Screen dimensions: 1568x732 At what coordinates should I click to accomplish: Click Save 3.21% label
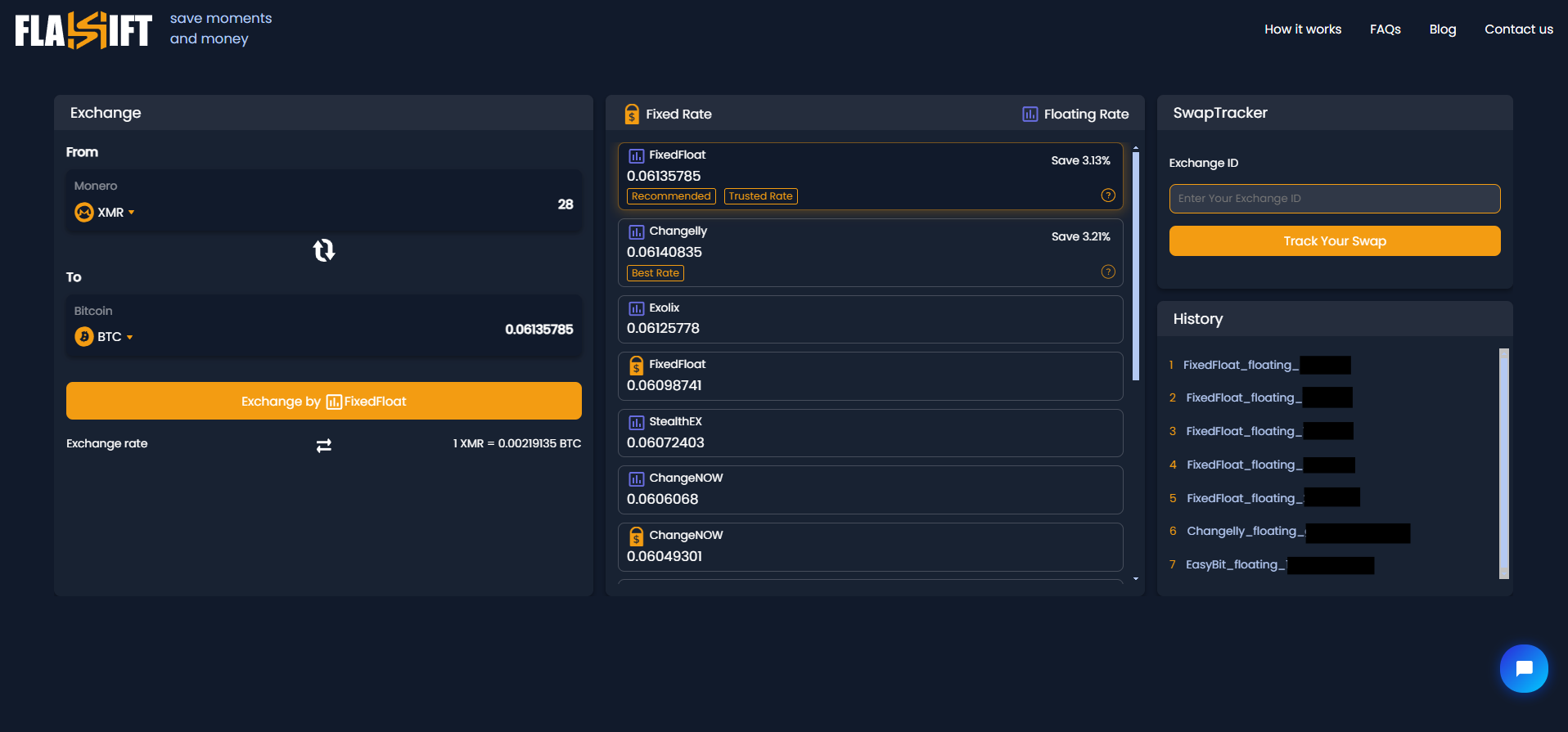(1081, 237)
